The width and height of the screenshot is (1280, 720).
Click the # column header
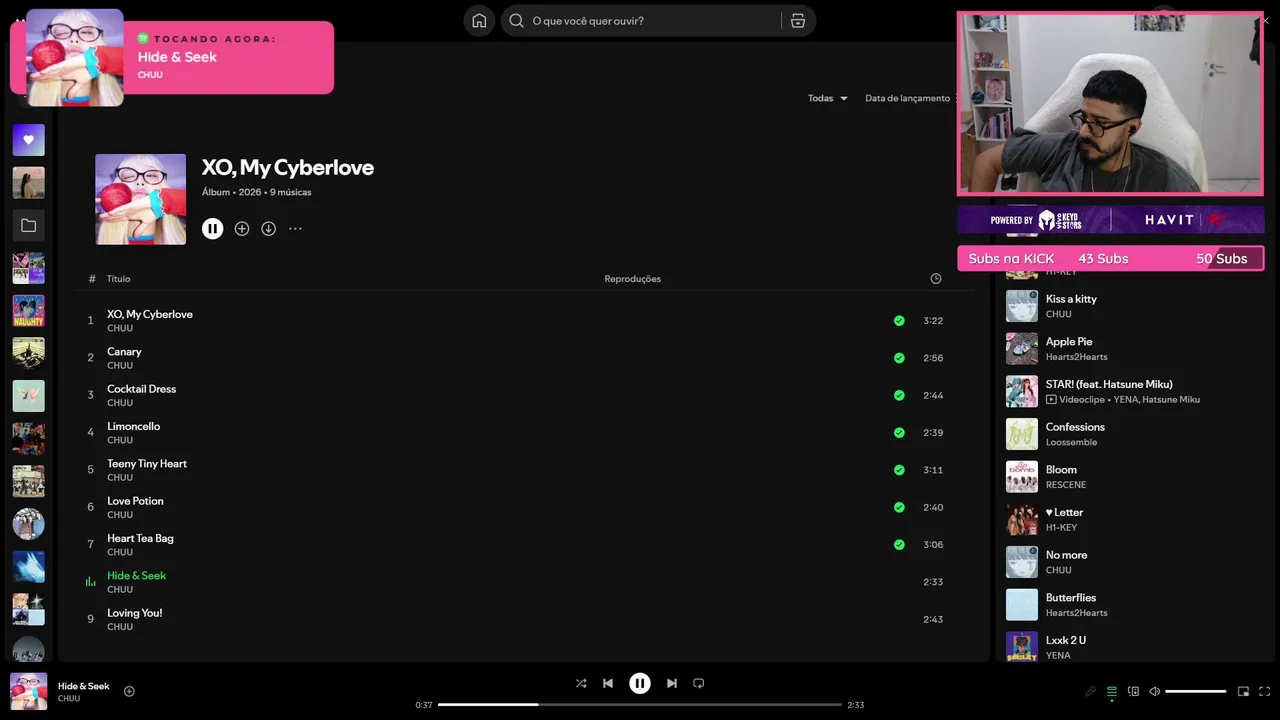(92, 279)
